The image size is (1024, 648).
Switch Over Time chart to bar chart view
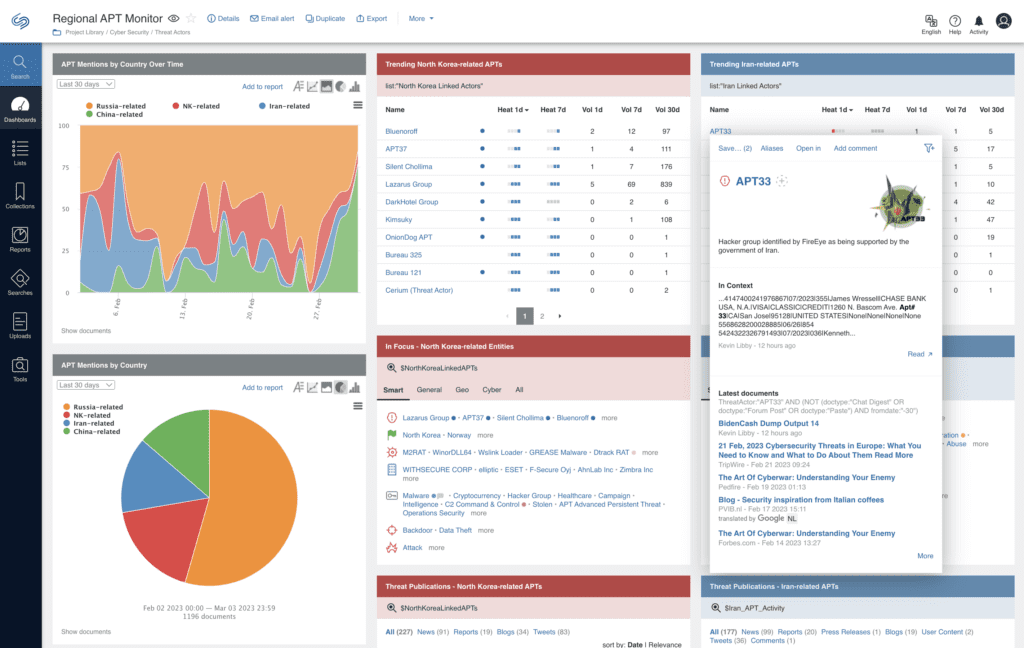tap(355, 86)
